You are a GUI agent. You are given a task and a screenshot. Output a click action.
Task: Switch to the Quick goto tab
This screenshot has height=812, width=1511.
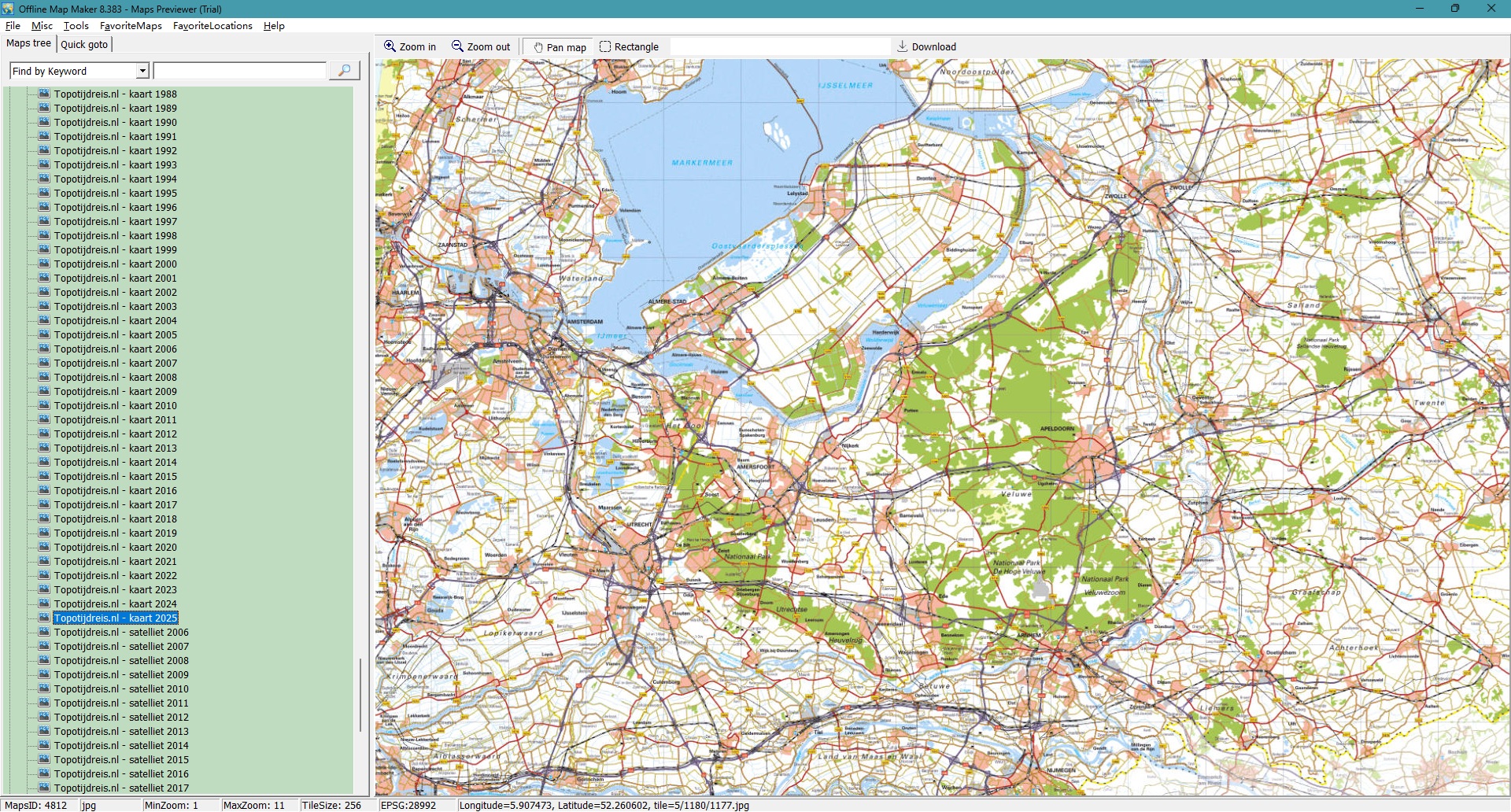click(x=84, y=44)
